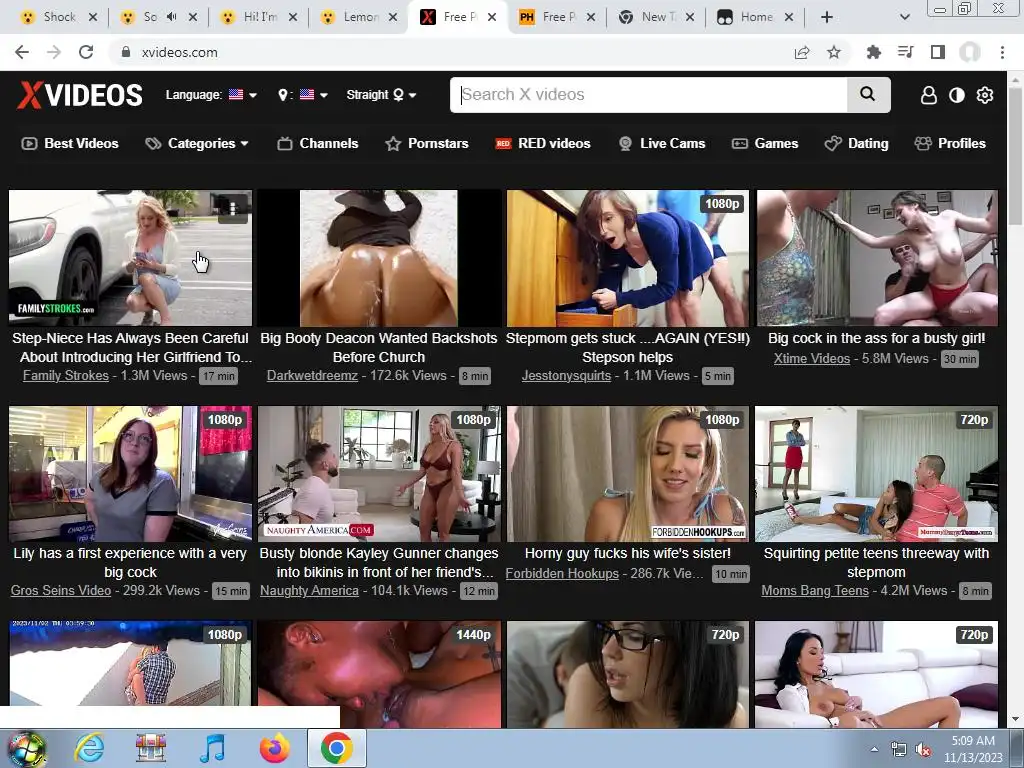
Task: Click the muted volume icon in the tray
Action: pos(923,750)
